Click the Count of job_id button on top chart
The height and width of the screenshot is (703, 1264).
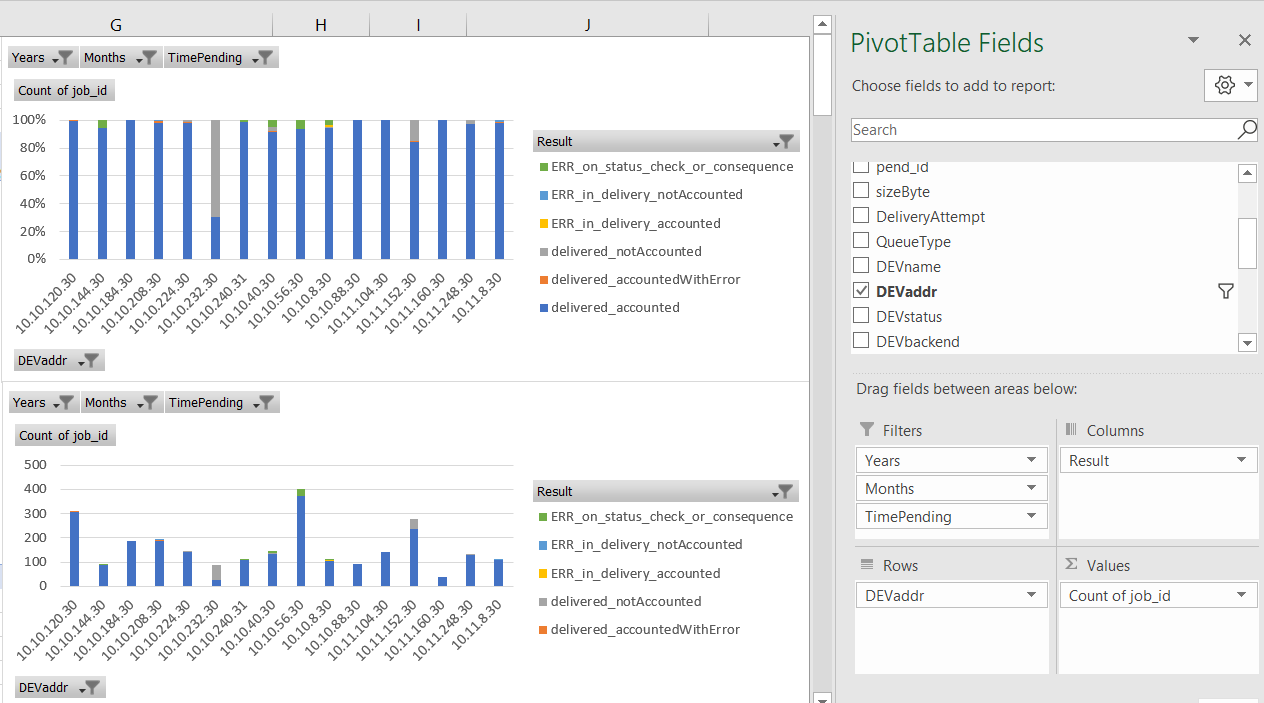(x=63, y=91)
